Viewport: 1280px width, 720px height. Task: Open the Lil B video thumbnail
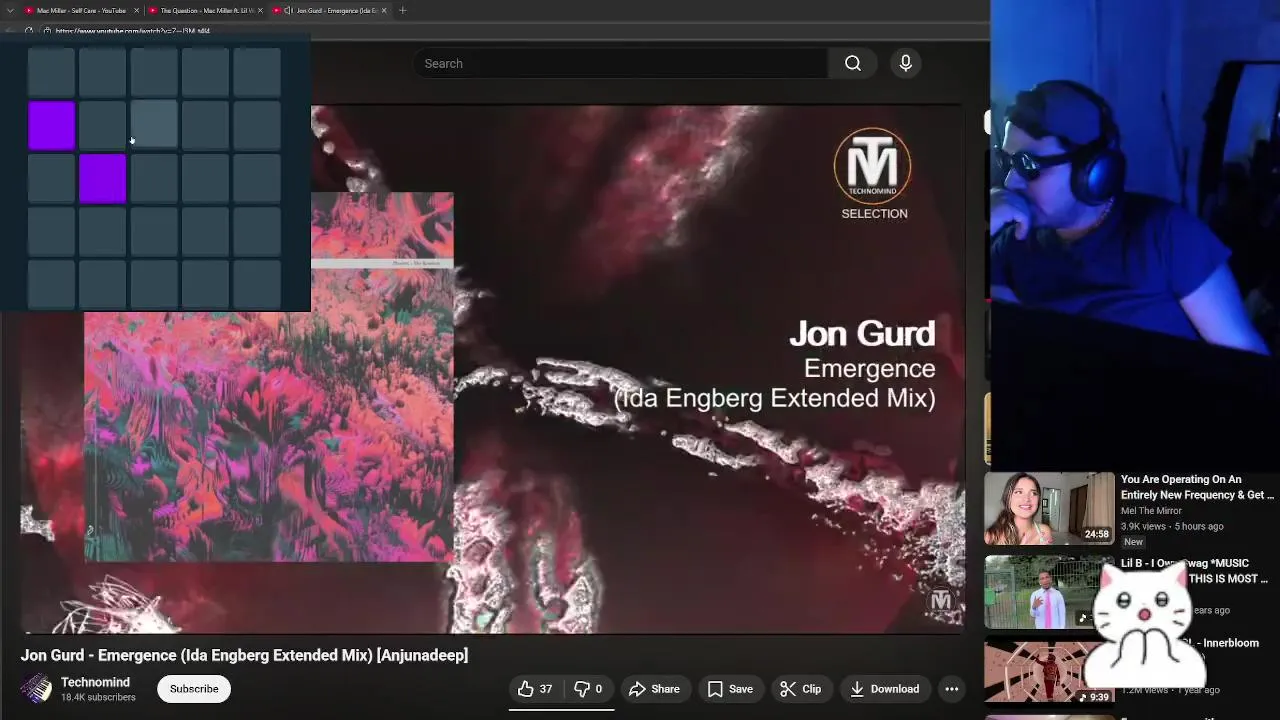point(1049,592)
